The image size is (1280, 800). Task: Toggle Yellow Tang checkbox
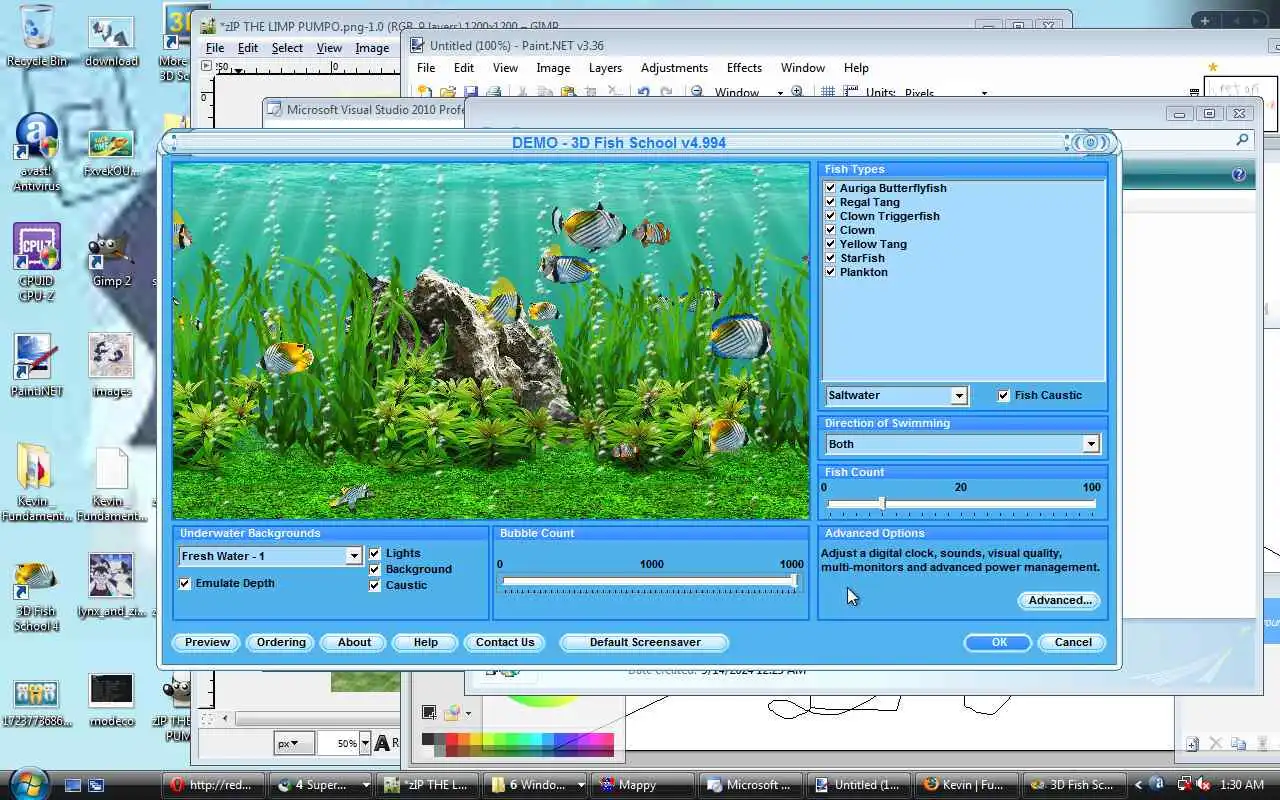pyautogui.click(x=830, y=244)
